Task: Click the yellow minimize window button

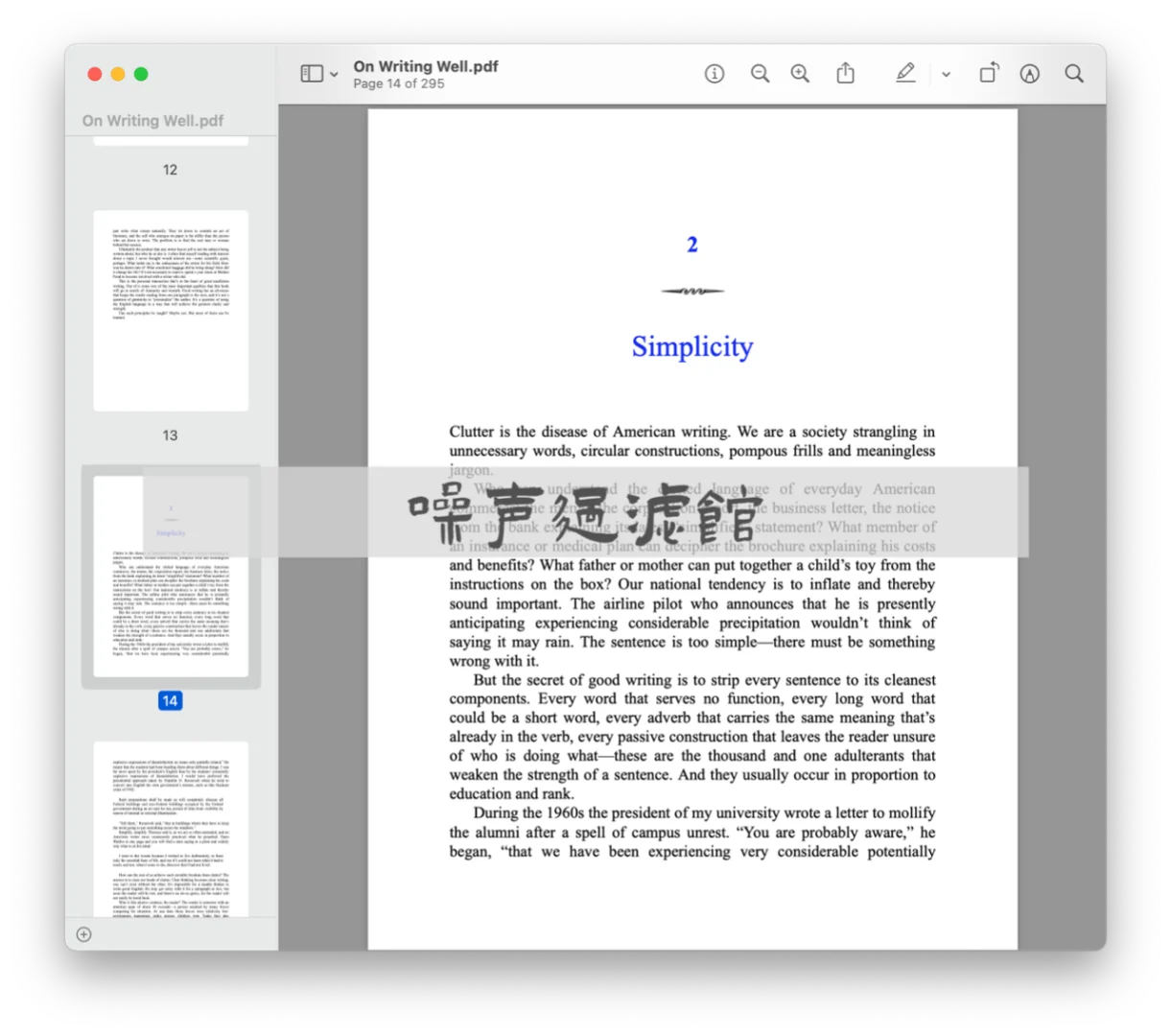Action: tap(118, 74)
